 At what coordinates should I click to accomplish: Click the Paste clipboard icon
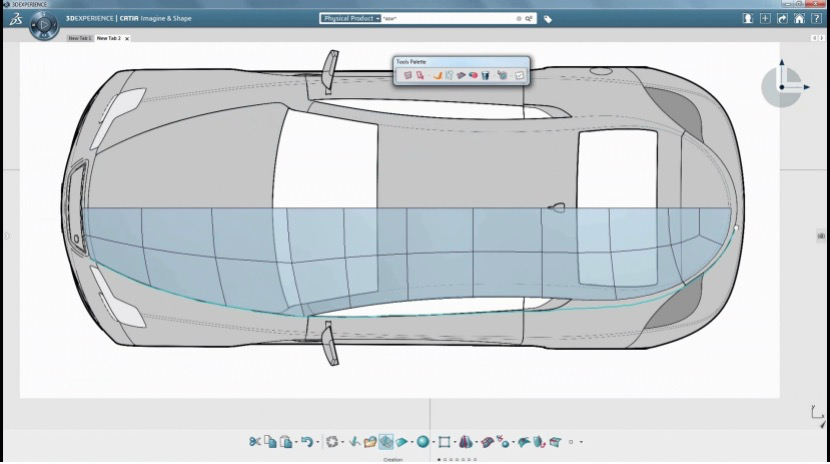pos(286,441)
